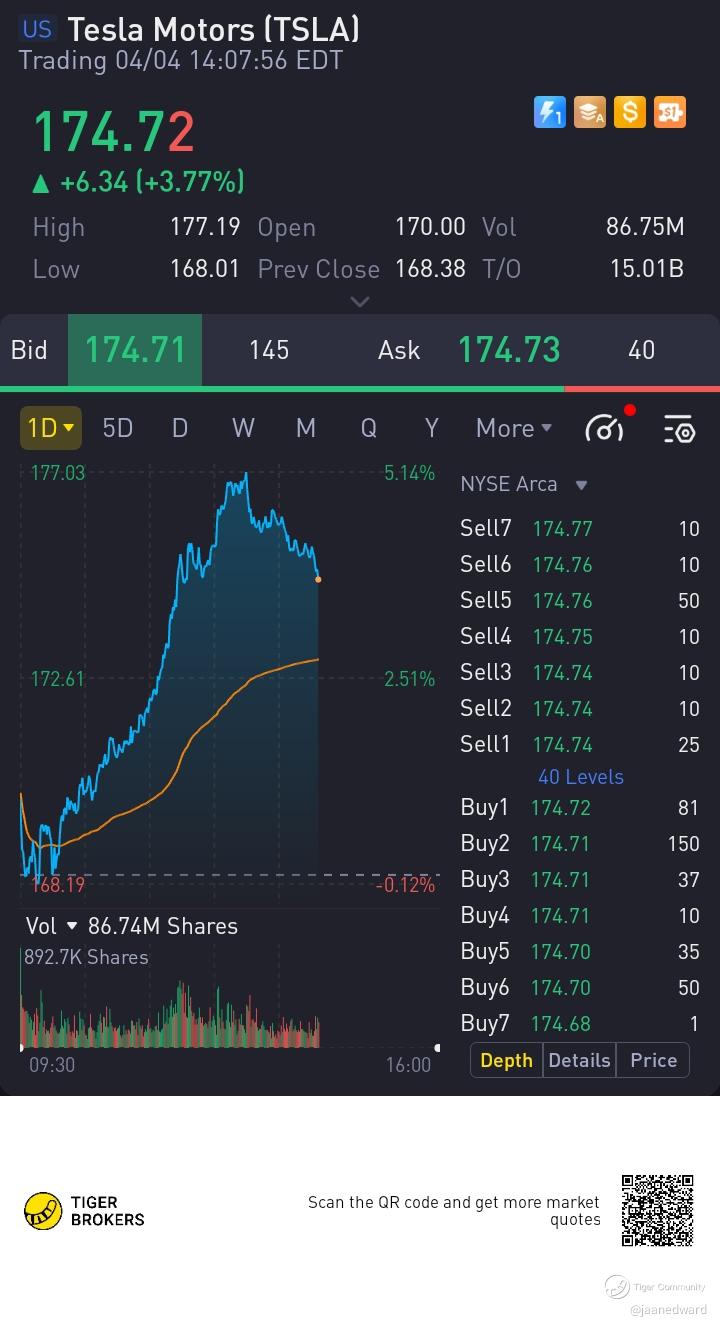Expand quote details chevron below Prev Close
Viewport: 720px width, 1326px height.
pos(360,301)
